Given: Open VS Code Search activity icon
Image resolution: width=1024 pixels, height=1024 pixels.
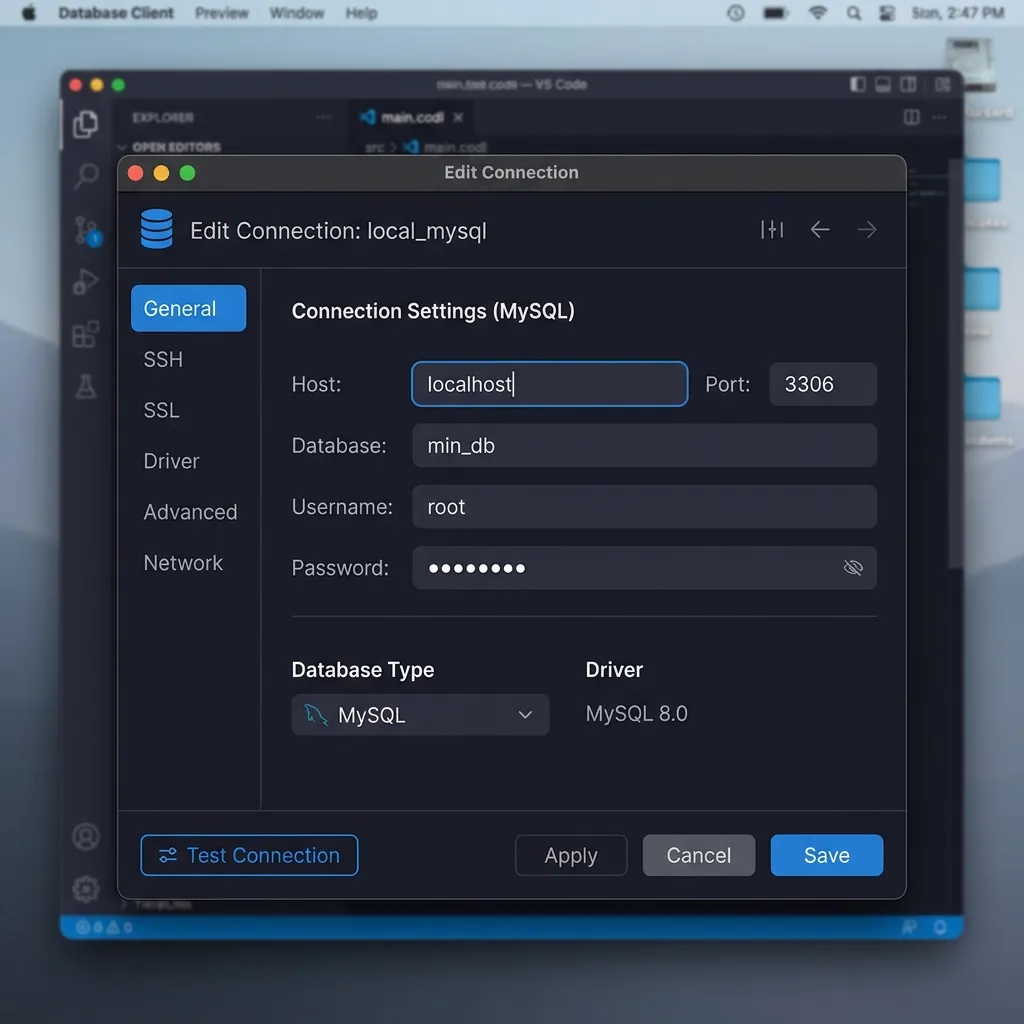Looking at the screenshot, I should tap(86, 176).
